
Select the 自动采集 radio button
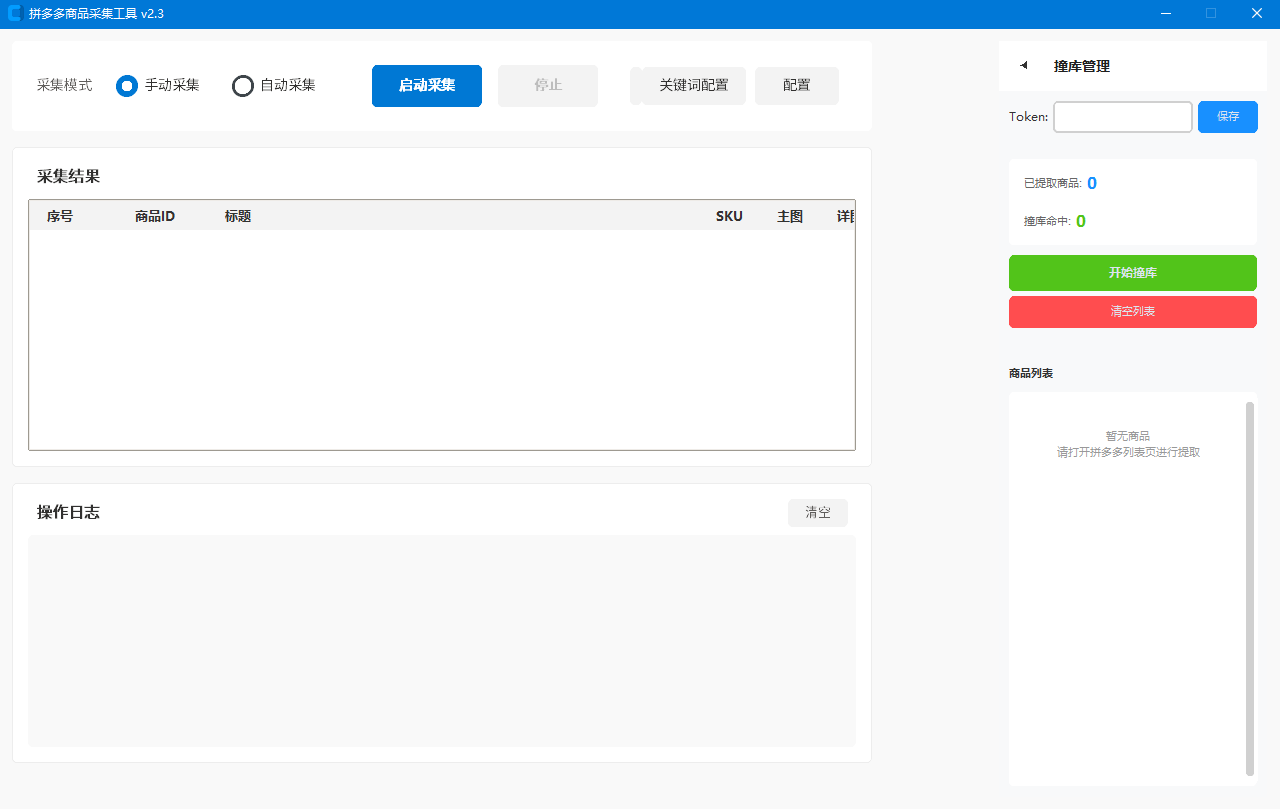tap(243, 86)
